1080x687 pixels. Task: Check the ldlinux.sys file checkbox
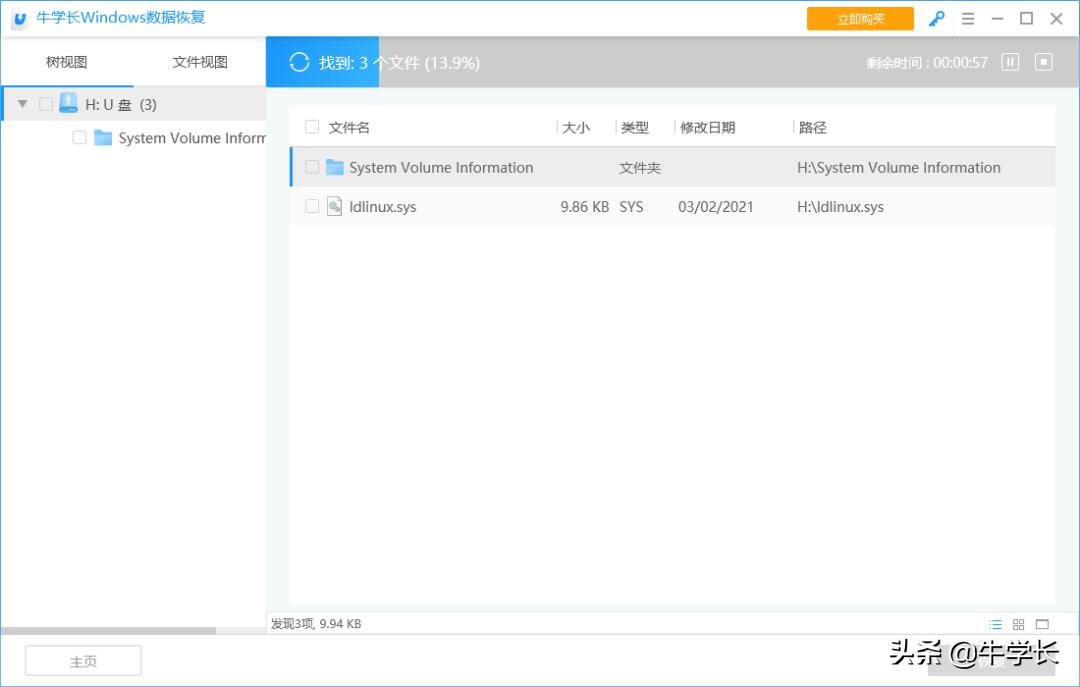(312, 207)
